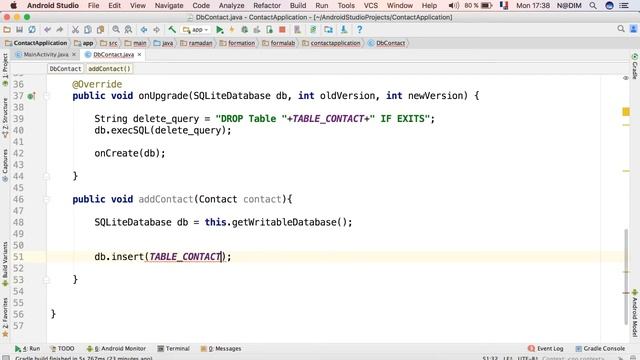Viewport: 640px width, 360px height.
Task: Open the Event Log
Action: pyautogui.click(x=545, y=349)
